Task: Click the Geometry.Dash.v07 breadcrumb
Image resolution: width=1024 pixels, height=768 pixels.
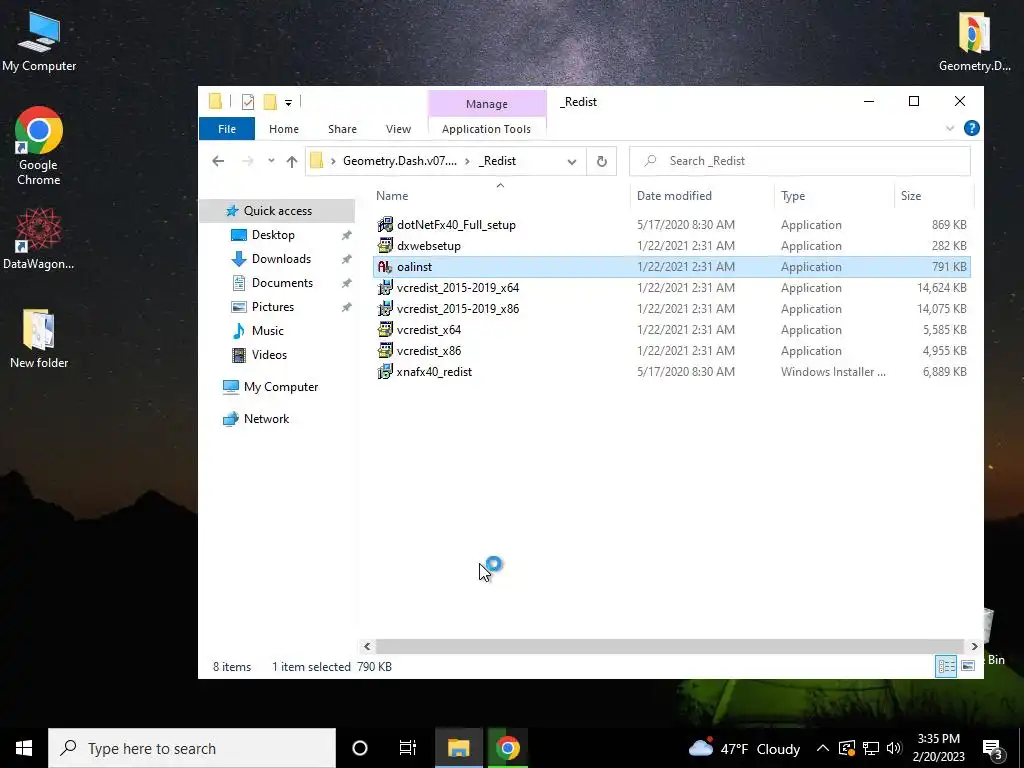Action: click(400, 161)
